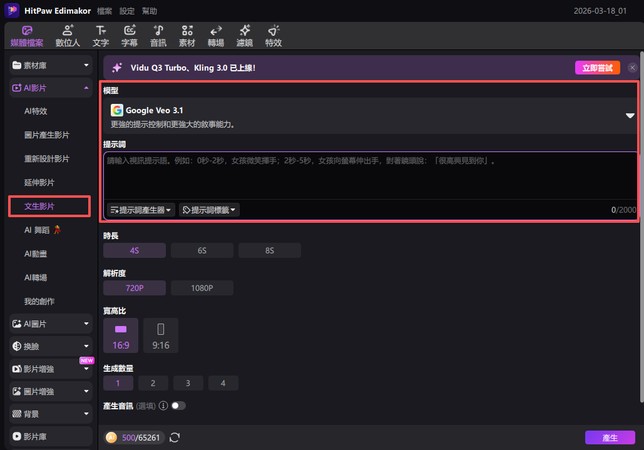Expand the AI圖片 section
644x450 pixels.
51,324
